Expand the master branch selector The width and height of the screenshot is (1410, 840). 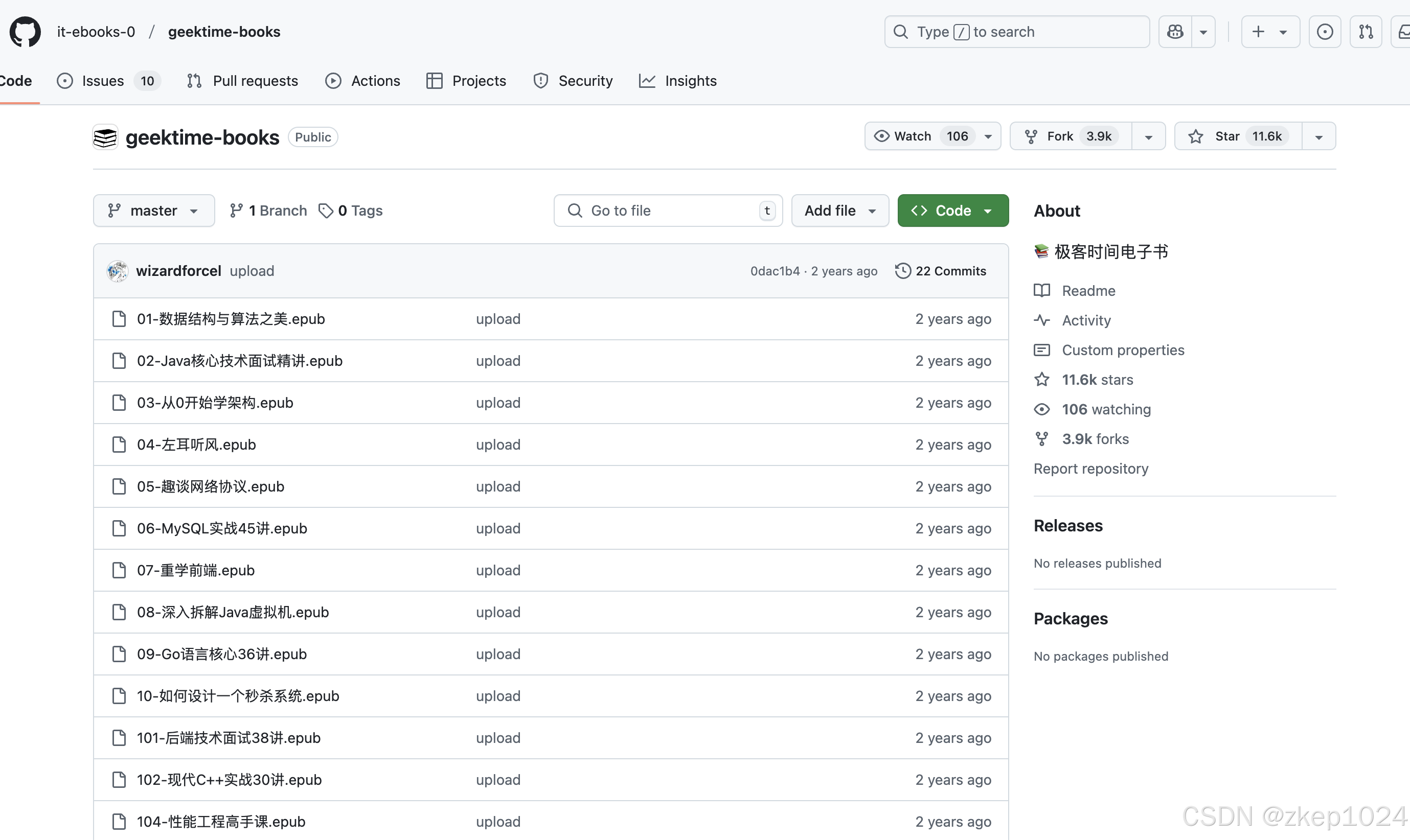pyautogui.click(x=153, y=211)
